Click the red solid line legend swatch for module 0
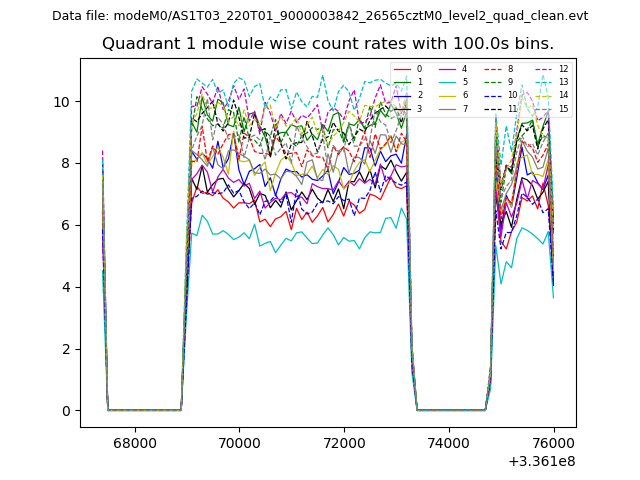 click(402, 69)
